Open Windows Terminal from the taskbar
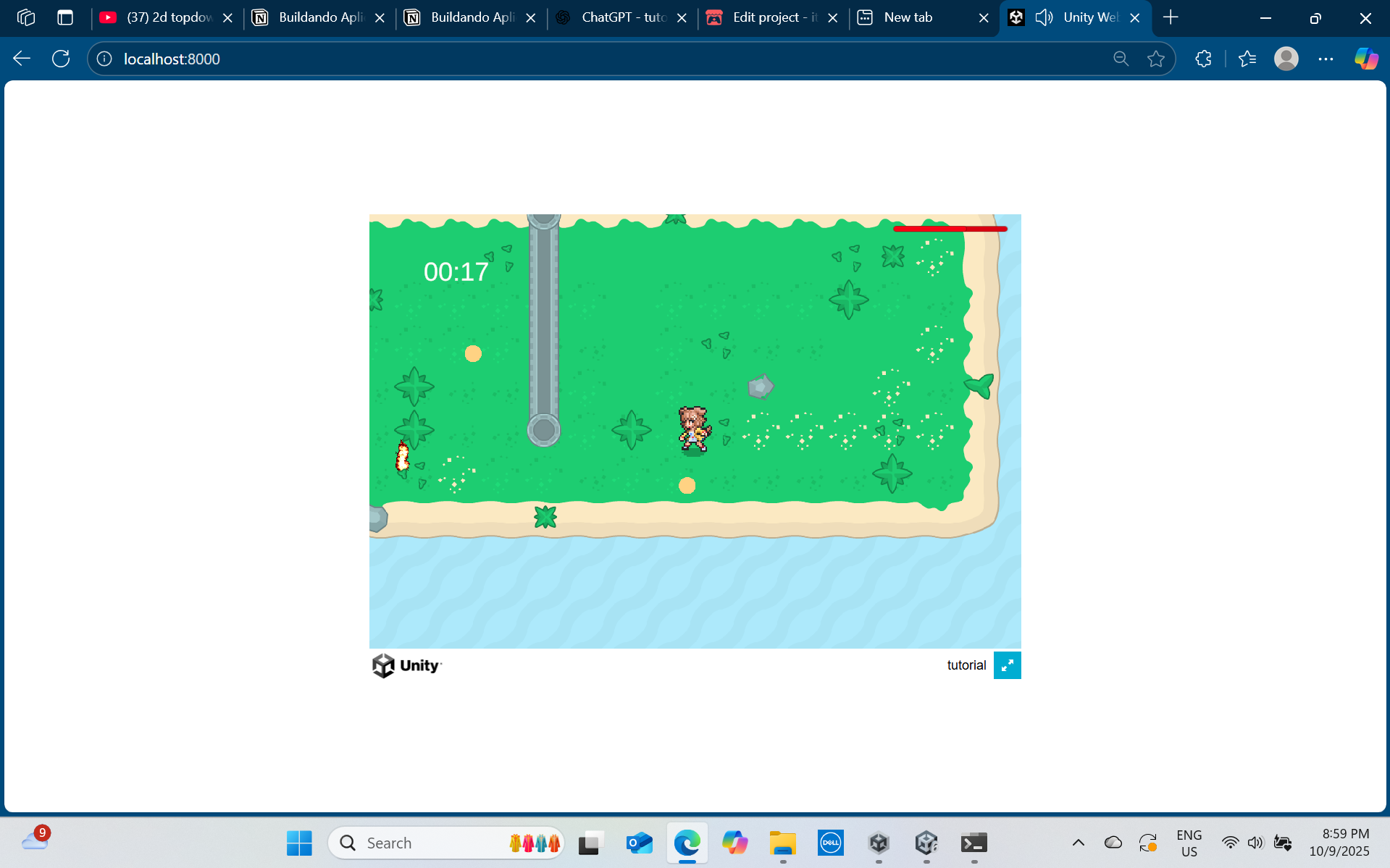This screenshot has height=868, width=1390. coord(974,843)
